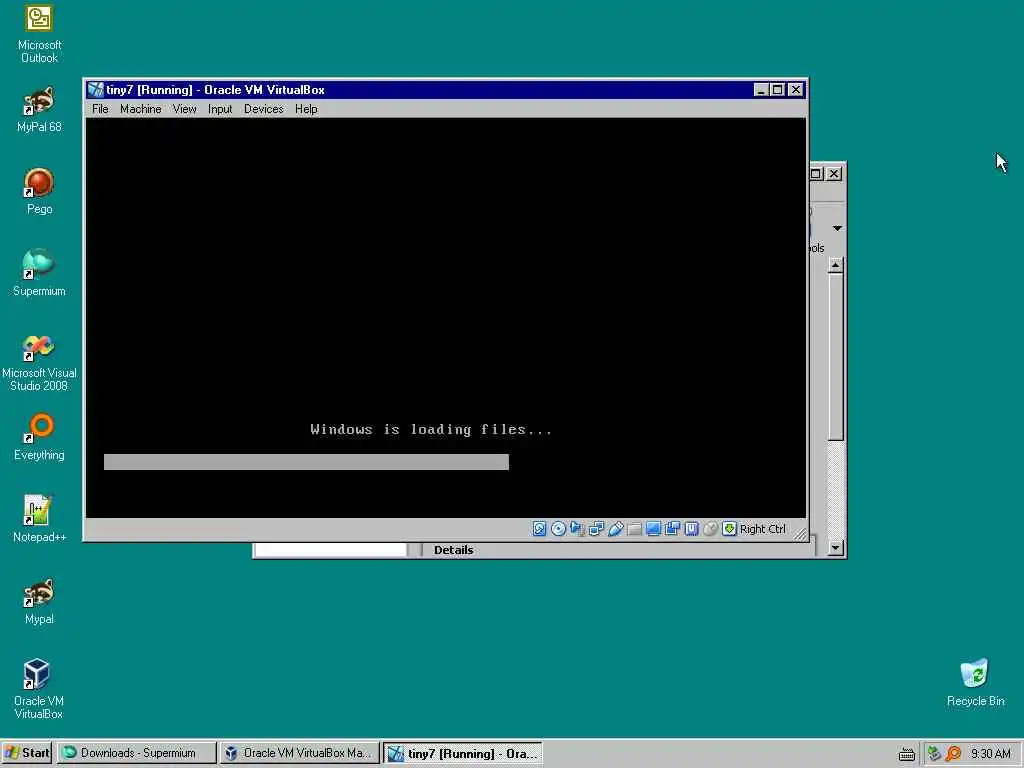Click the optical disc status icon
The image size is (1024, 768).
(558, 529)
